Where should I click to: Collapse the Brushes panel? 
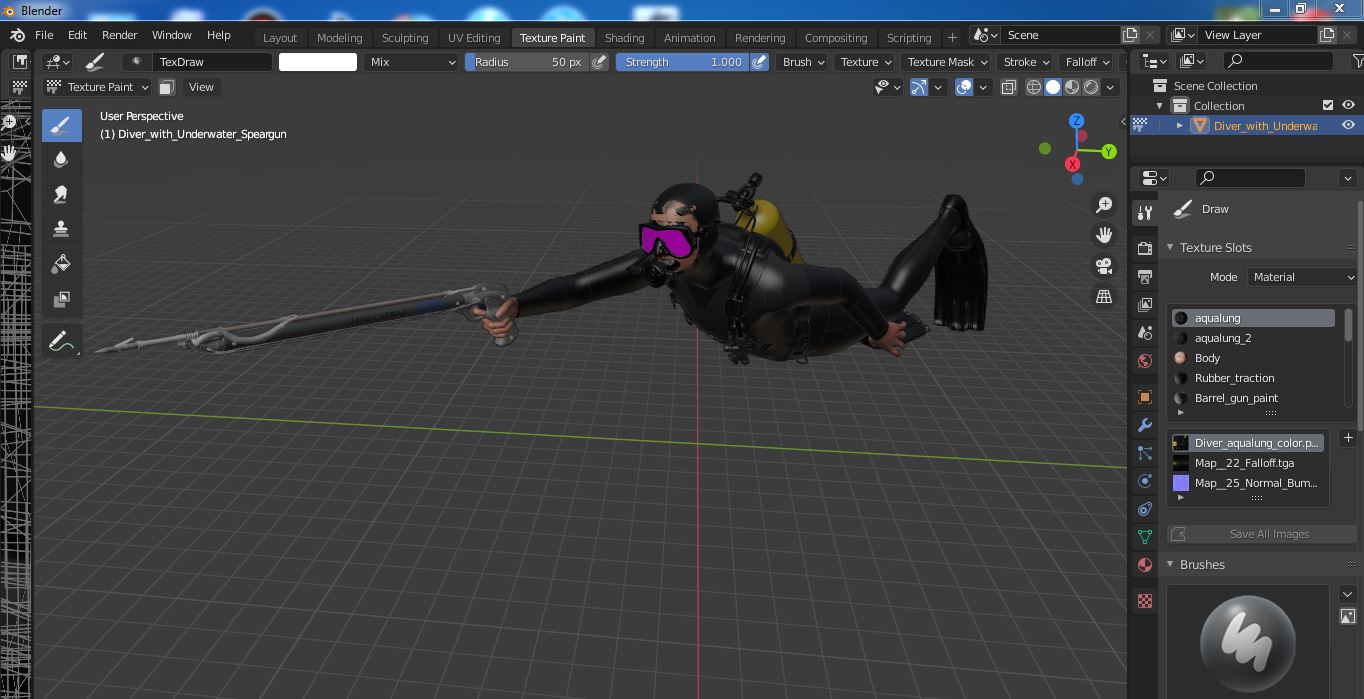1171,565
